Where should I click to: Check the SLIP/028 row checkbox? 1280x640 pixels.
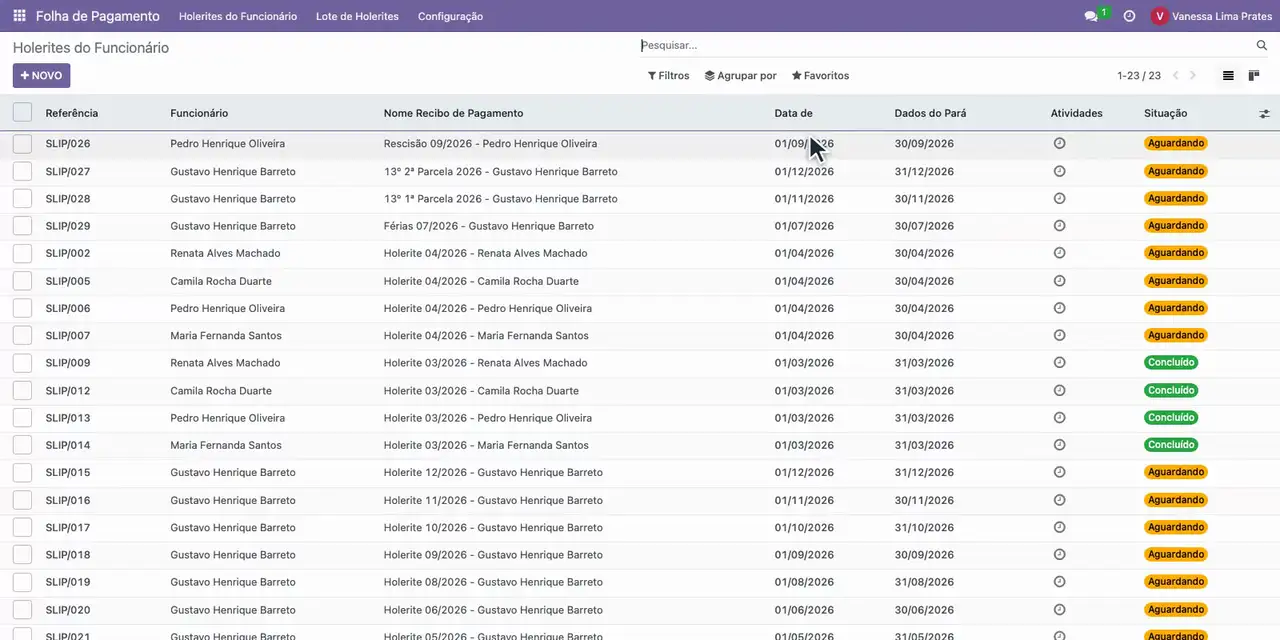(22, 199)
